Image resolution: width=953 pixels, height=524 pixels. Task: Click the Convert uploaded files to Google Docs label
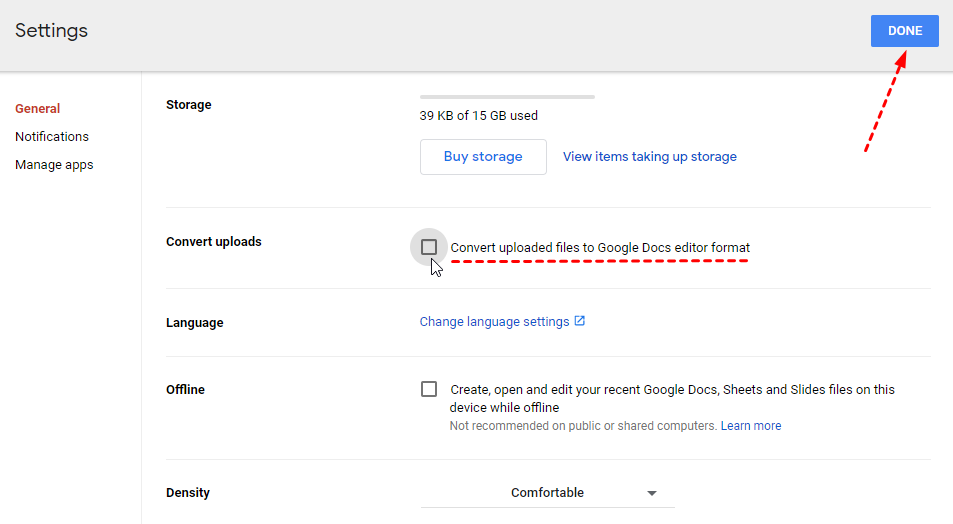click(x=600, y=248)
